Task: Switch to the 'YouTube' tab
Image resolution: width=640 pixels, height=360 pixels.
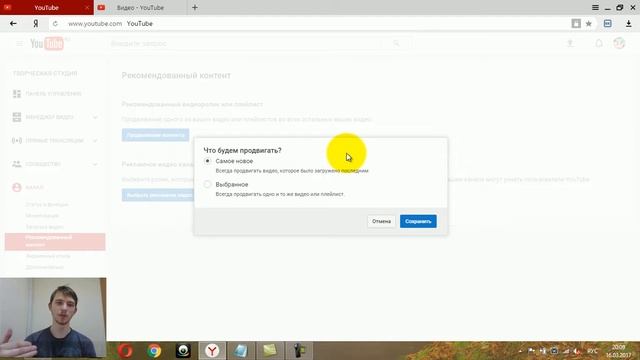Action: (x=47, y=7)
